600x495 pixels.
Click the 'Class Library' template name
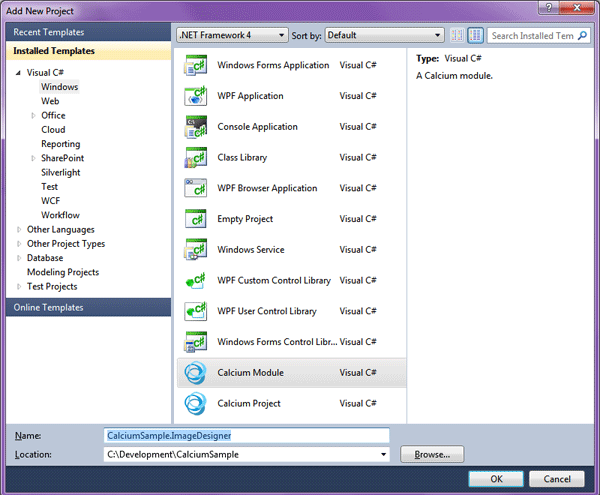click(242, 158)
